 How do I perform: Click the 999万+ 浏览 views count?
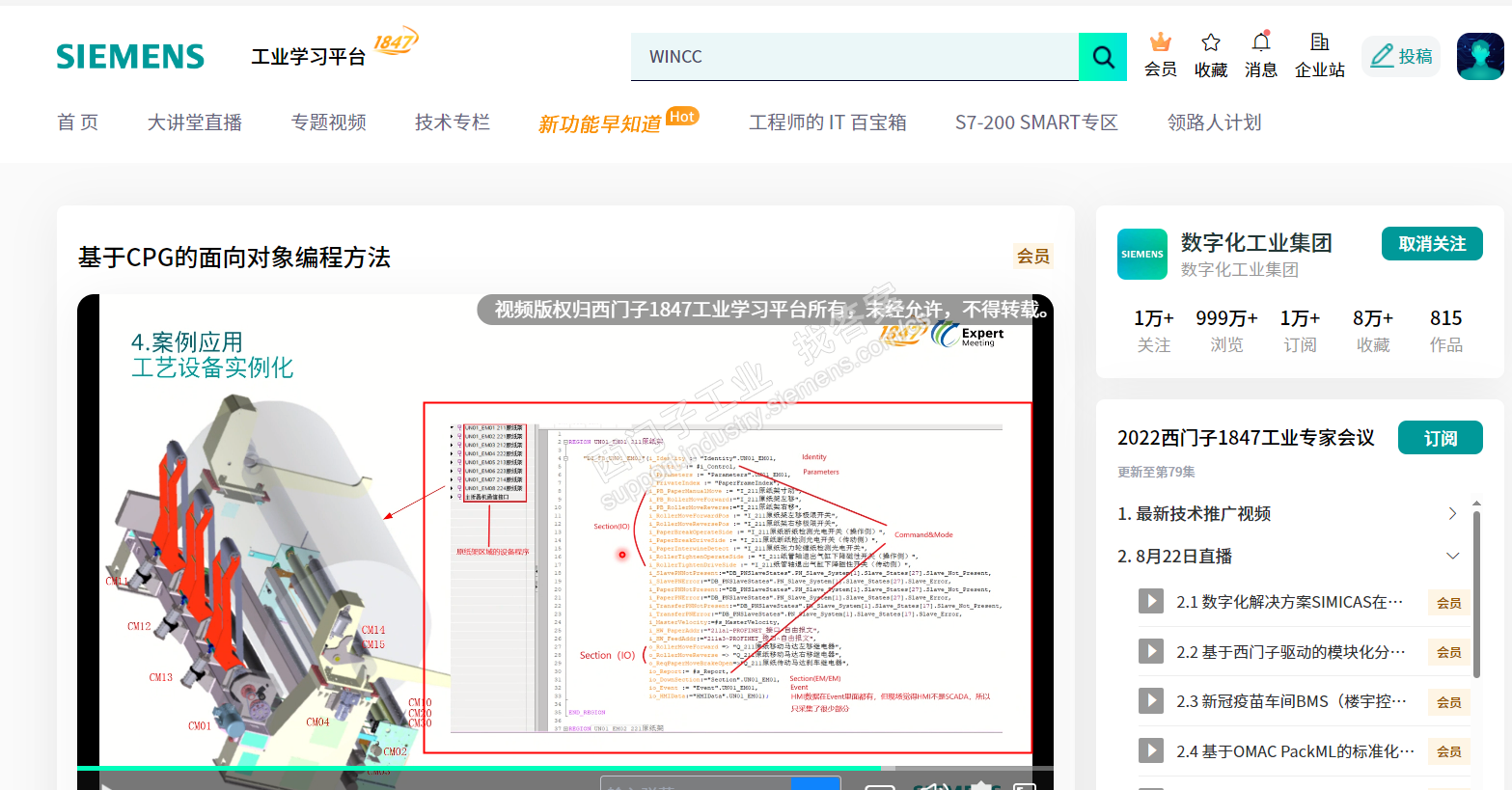click(1227, 331)
